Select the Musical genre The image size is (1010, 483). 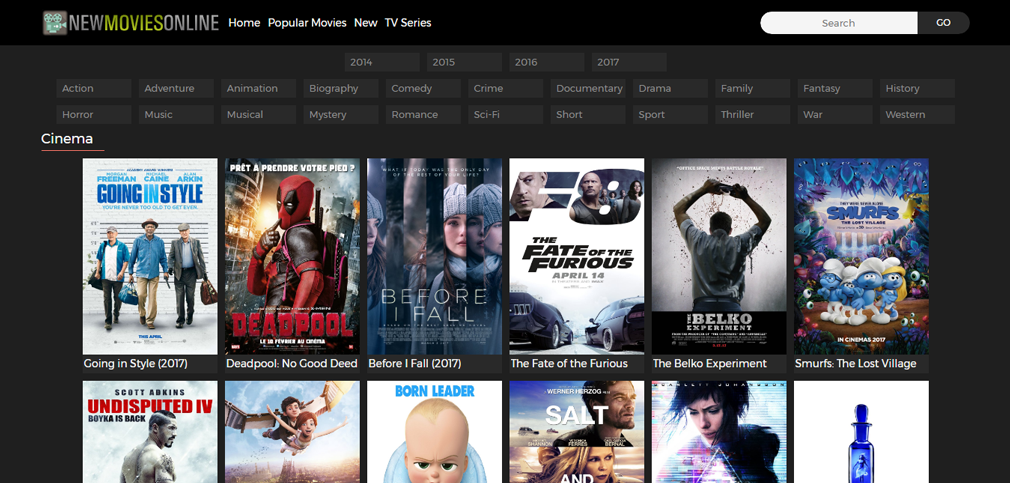[x=259, y=115]
